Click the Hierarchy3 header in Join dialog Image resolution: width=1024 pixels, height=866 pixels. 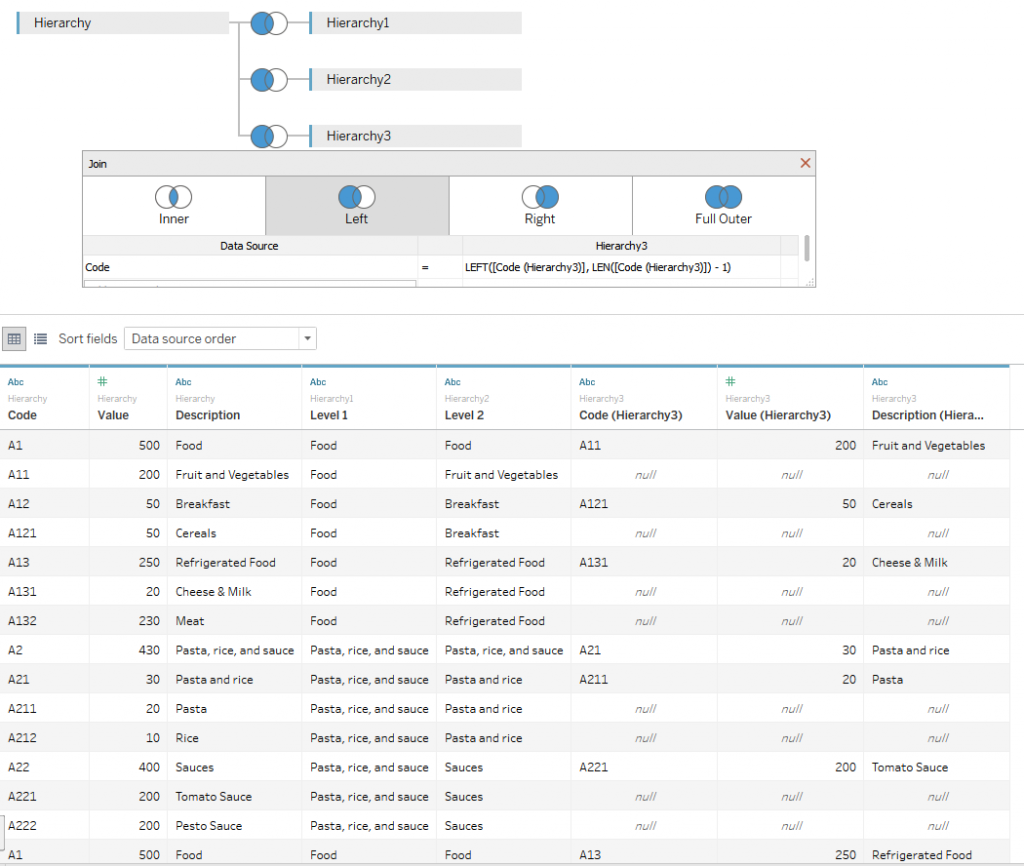pyautogui.click(x=621, y=246)
